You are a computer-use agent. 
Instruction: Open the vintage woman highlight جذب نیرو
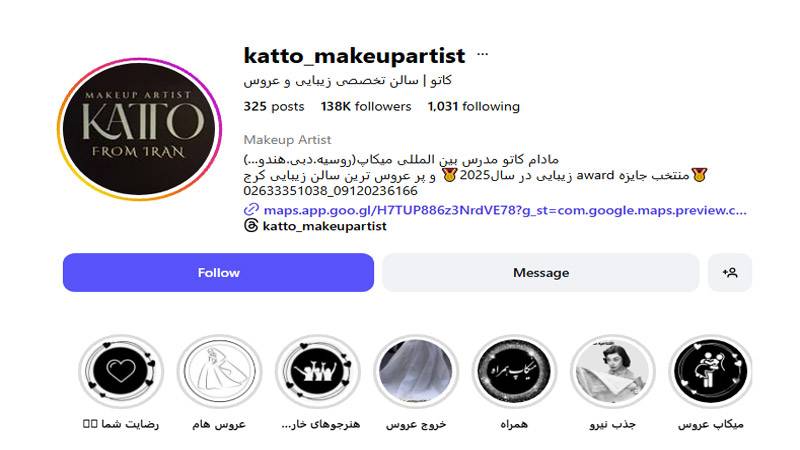point(612,371)
